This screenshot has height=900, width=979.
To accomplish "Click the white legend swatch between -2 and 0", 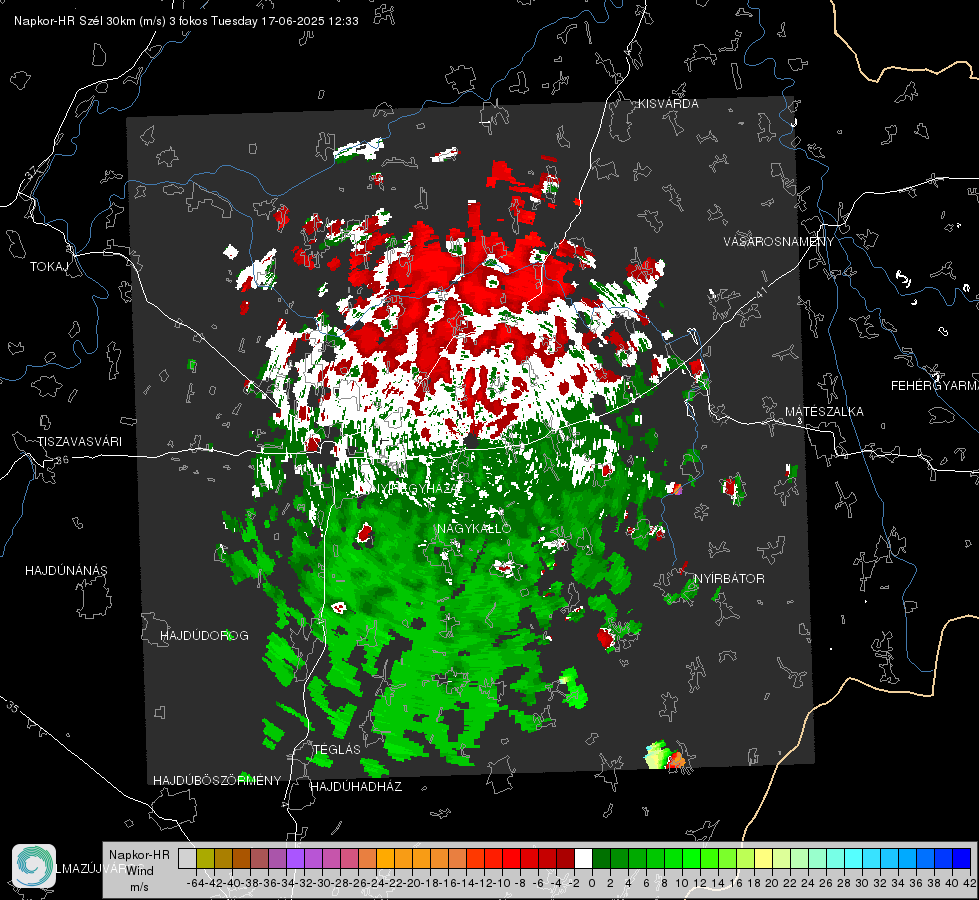I will tap(583, 858).
